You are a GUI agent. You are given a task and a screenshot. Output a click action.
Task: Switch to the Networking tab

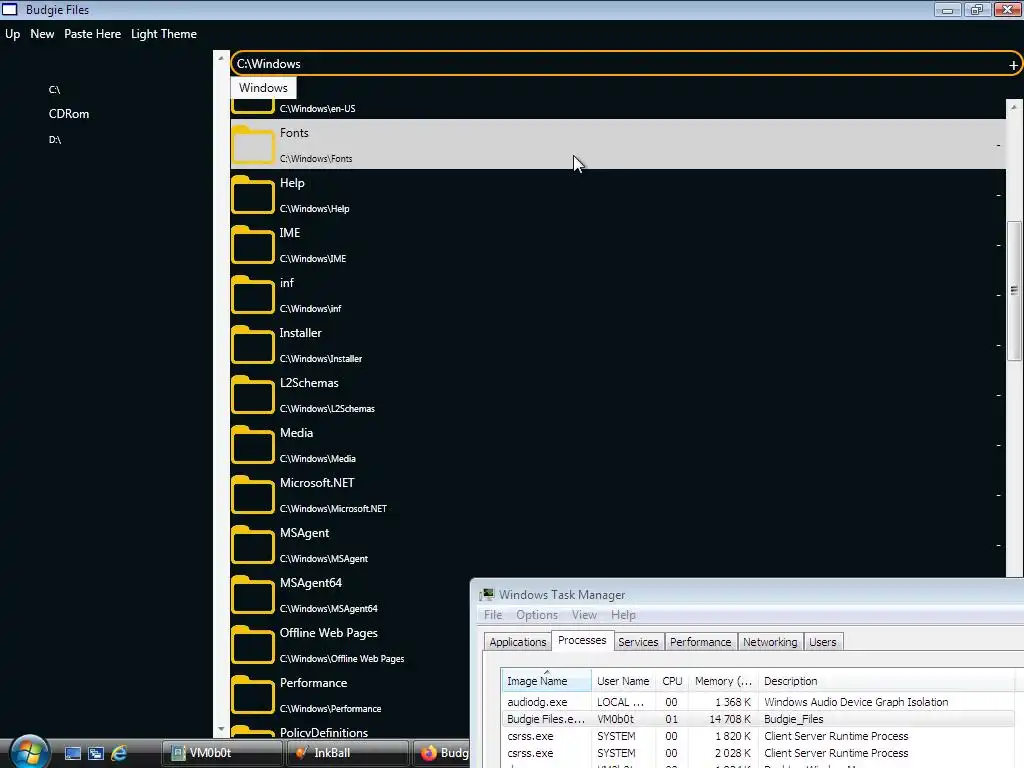tap(770, 642)
